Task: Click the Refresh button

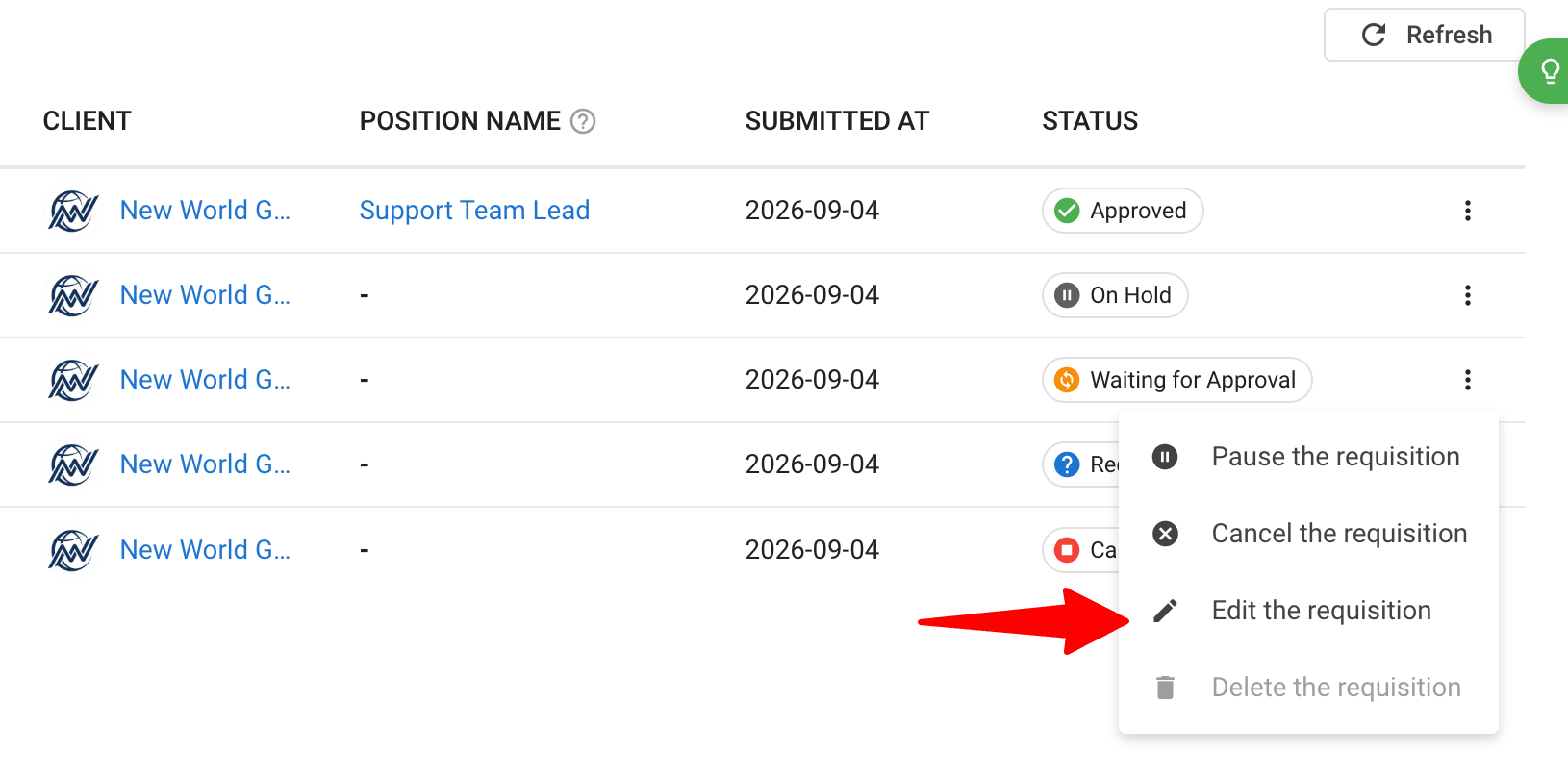Action: pos(1425,35)
